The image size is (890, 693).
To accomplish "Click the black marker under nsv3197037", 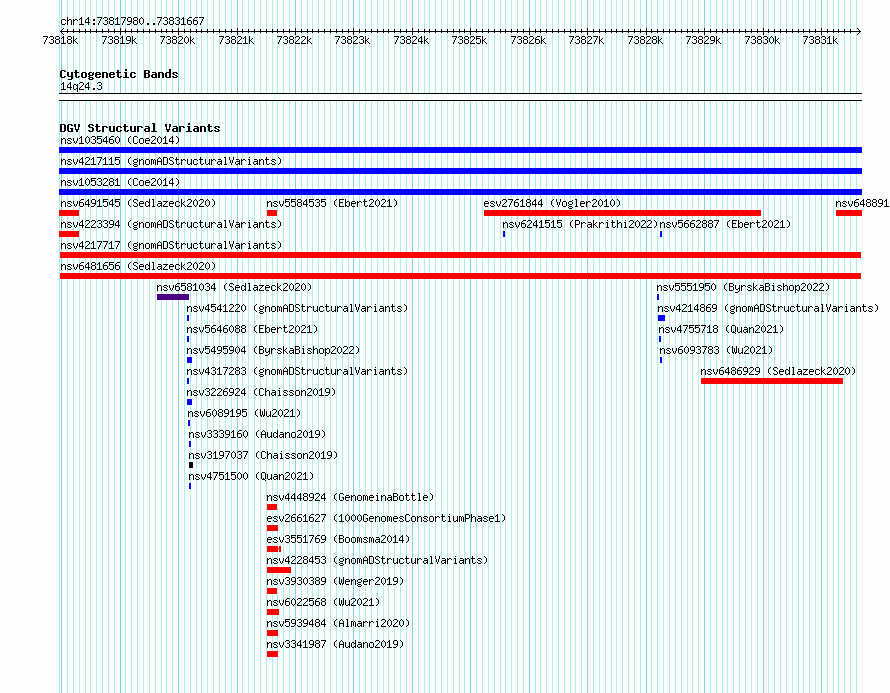I will [x=191, y=465].
